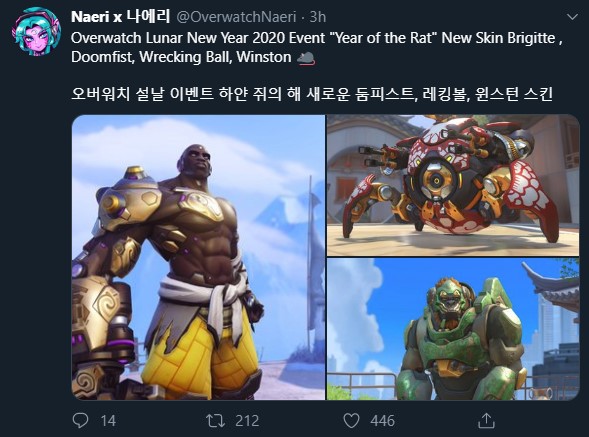Open the Doomfist skin image

[198, 257]
